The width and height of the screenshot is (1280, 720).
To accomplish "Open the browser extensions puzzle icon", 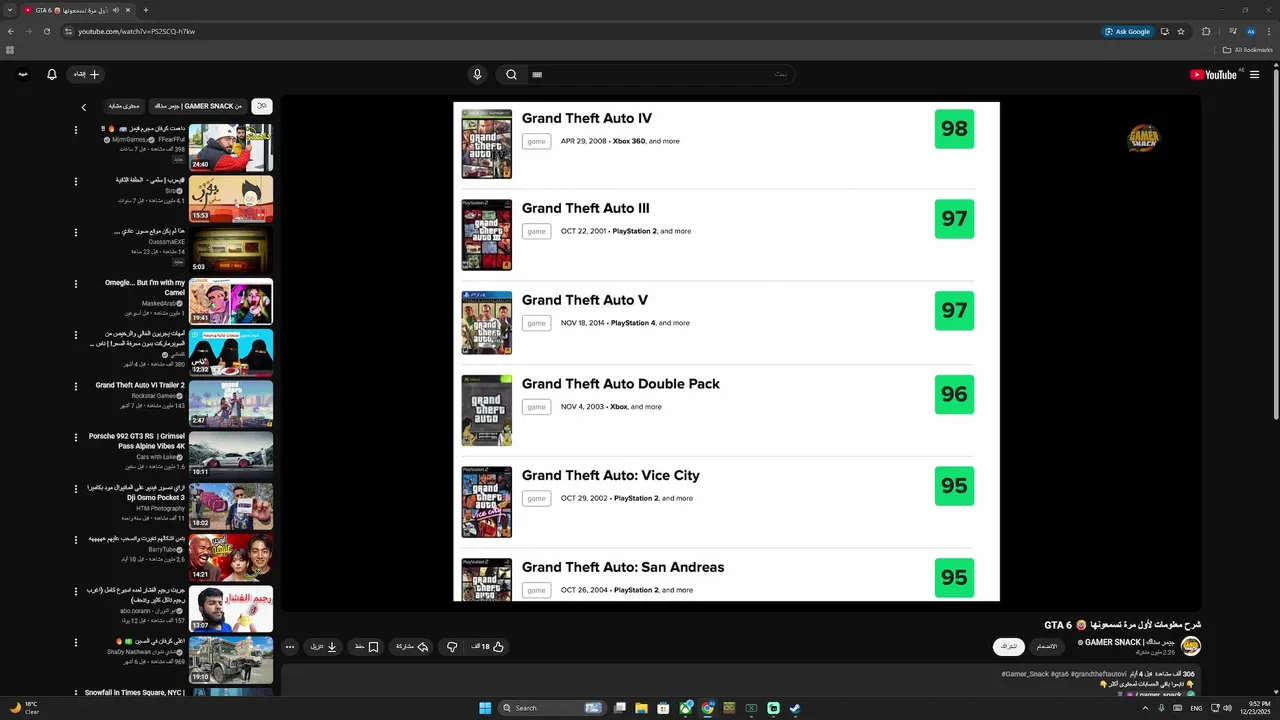I will click(x=1206, y=31).
